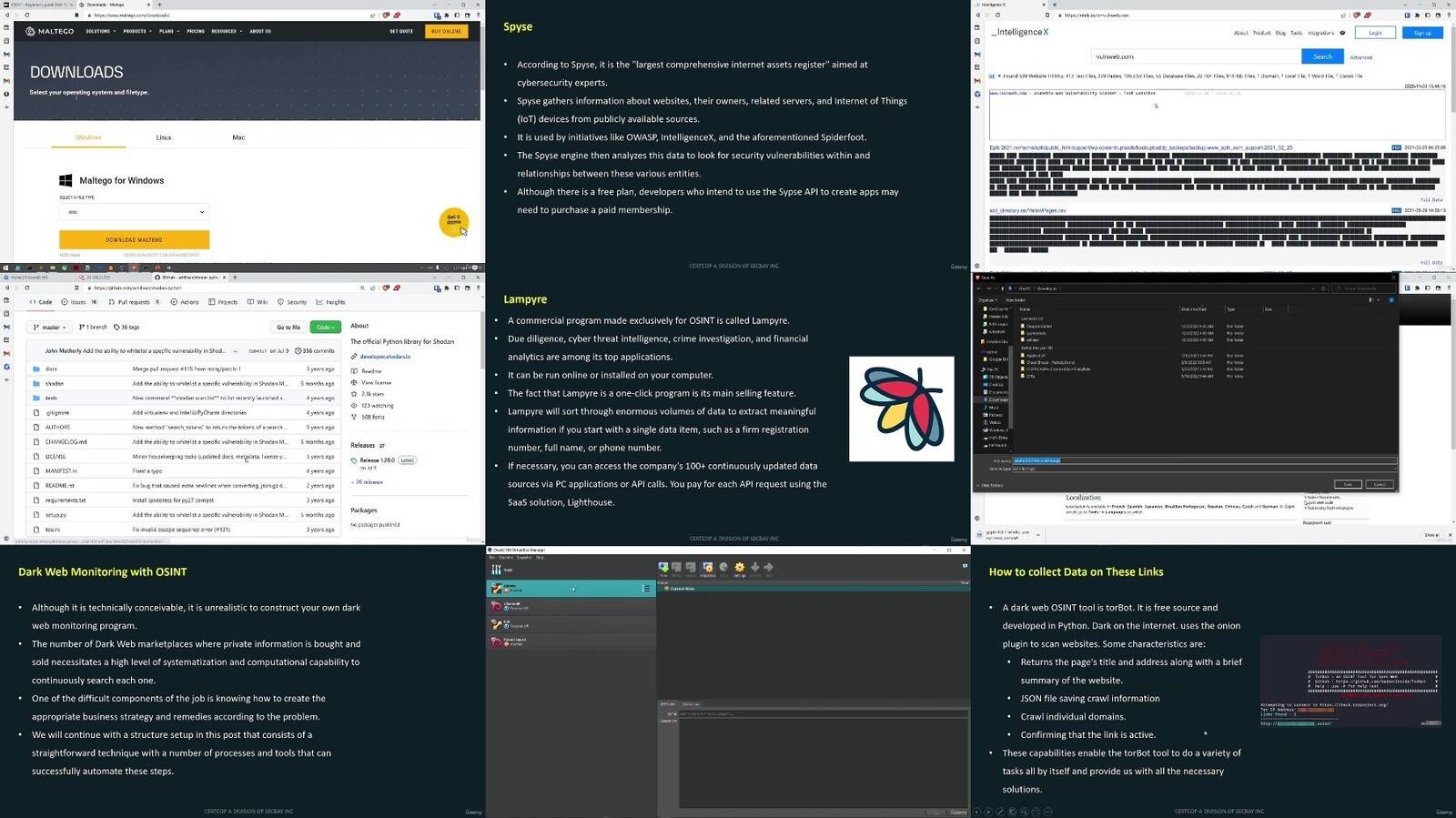
Task: Open the GitHub Code tab
Action: click(41, 302)
